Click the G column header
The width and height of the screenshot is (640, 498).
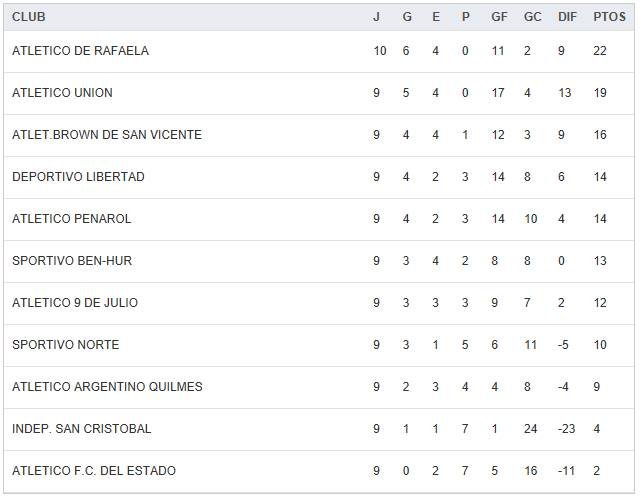[406, 17]
